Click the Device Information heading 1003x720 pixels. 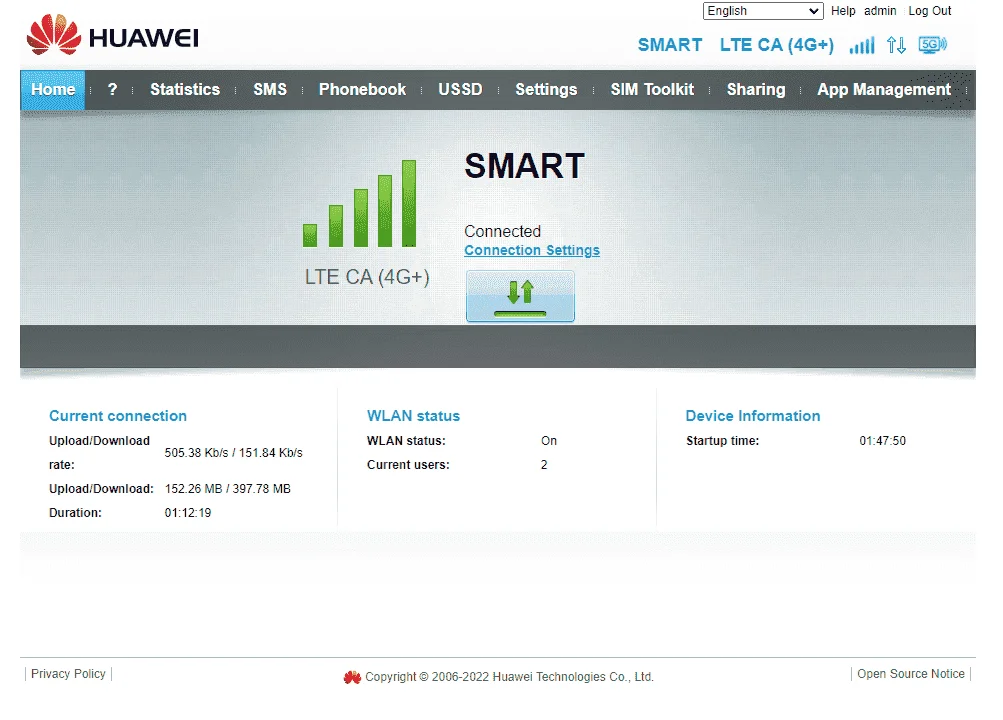[x=752, y=416]
